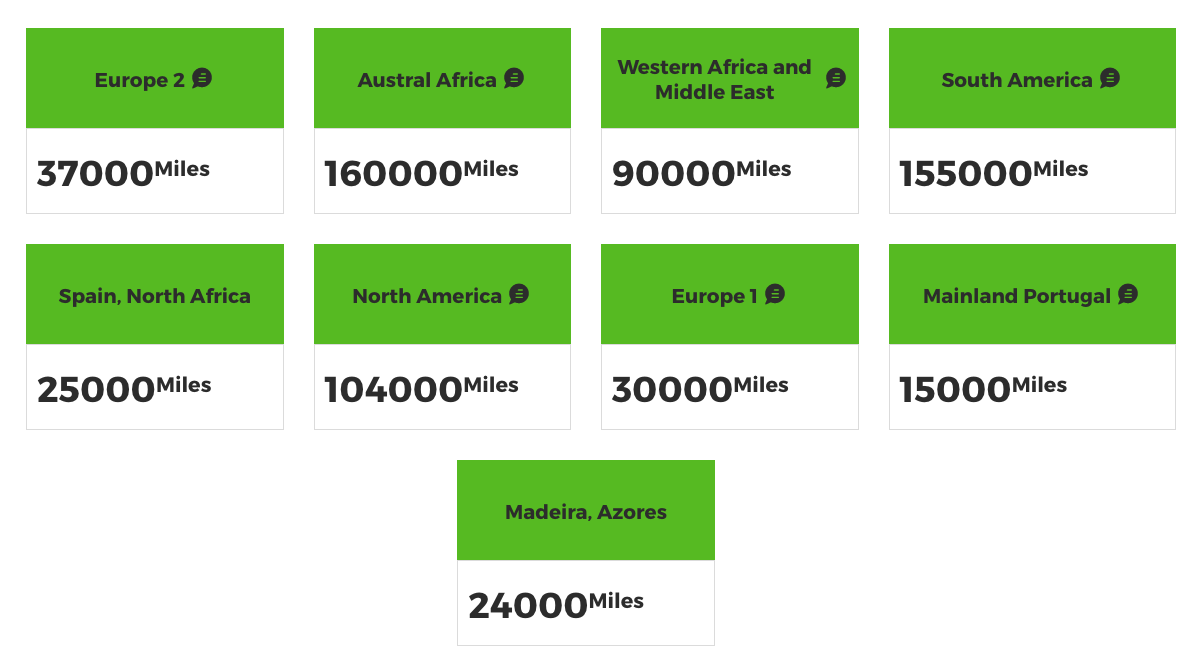Click the 37000 Miles value

[x=123, y=172]
